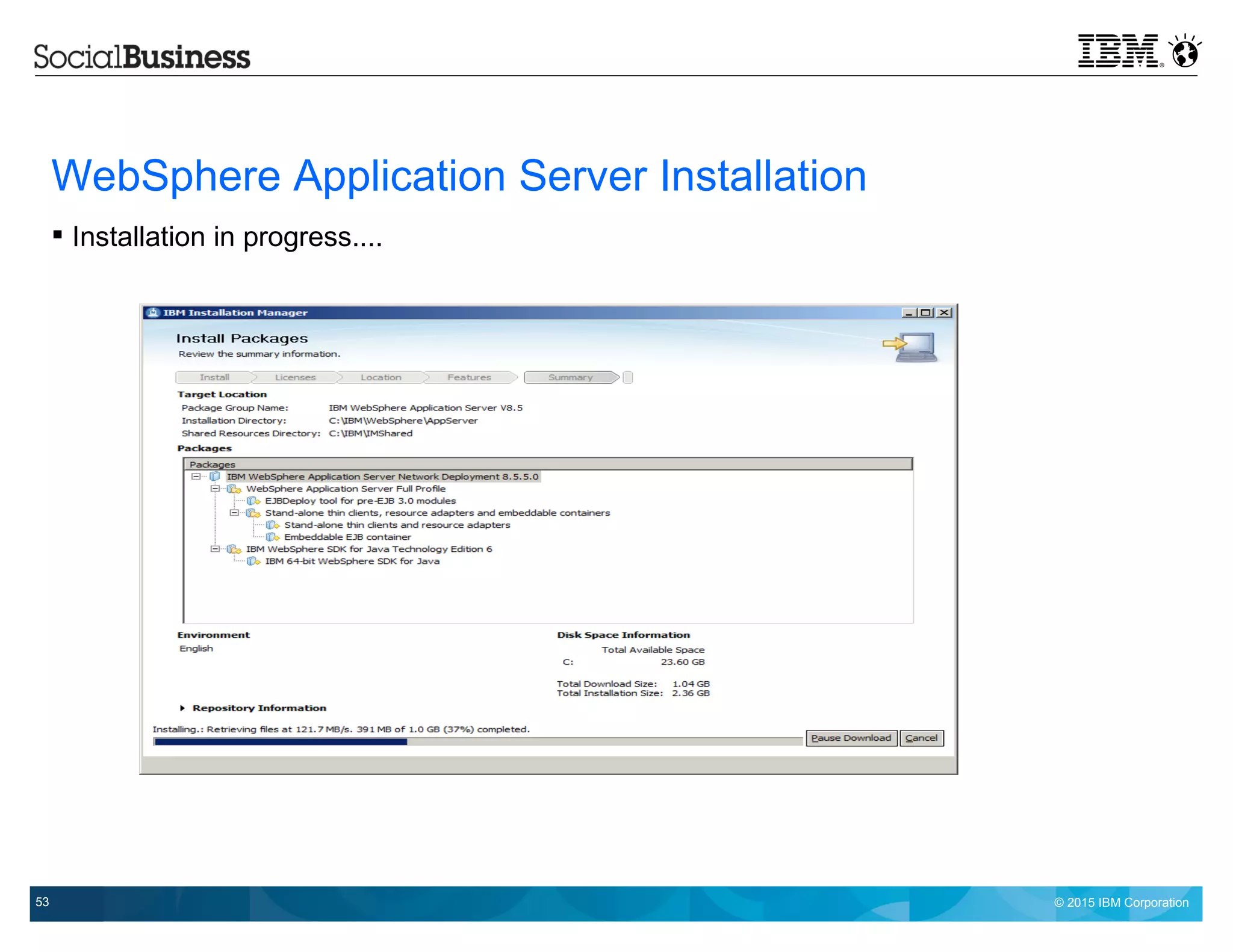Click package icon beside Network Deployment 8.5.5.0
Screen dimensions: 1233x952
(214, 476)
